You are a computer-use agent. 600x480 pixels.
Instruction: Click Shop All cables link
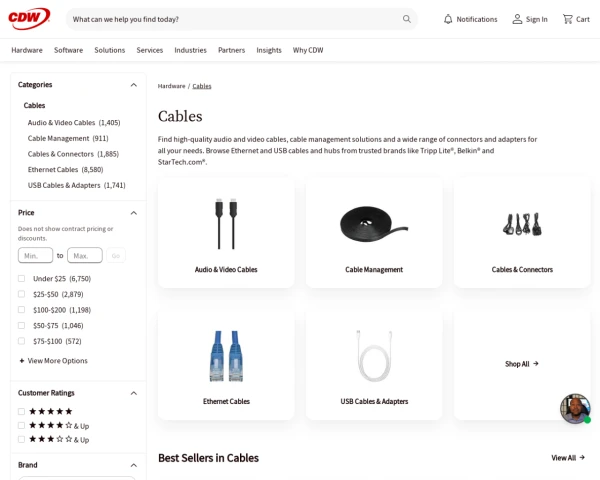coord(522,364)
